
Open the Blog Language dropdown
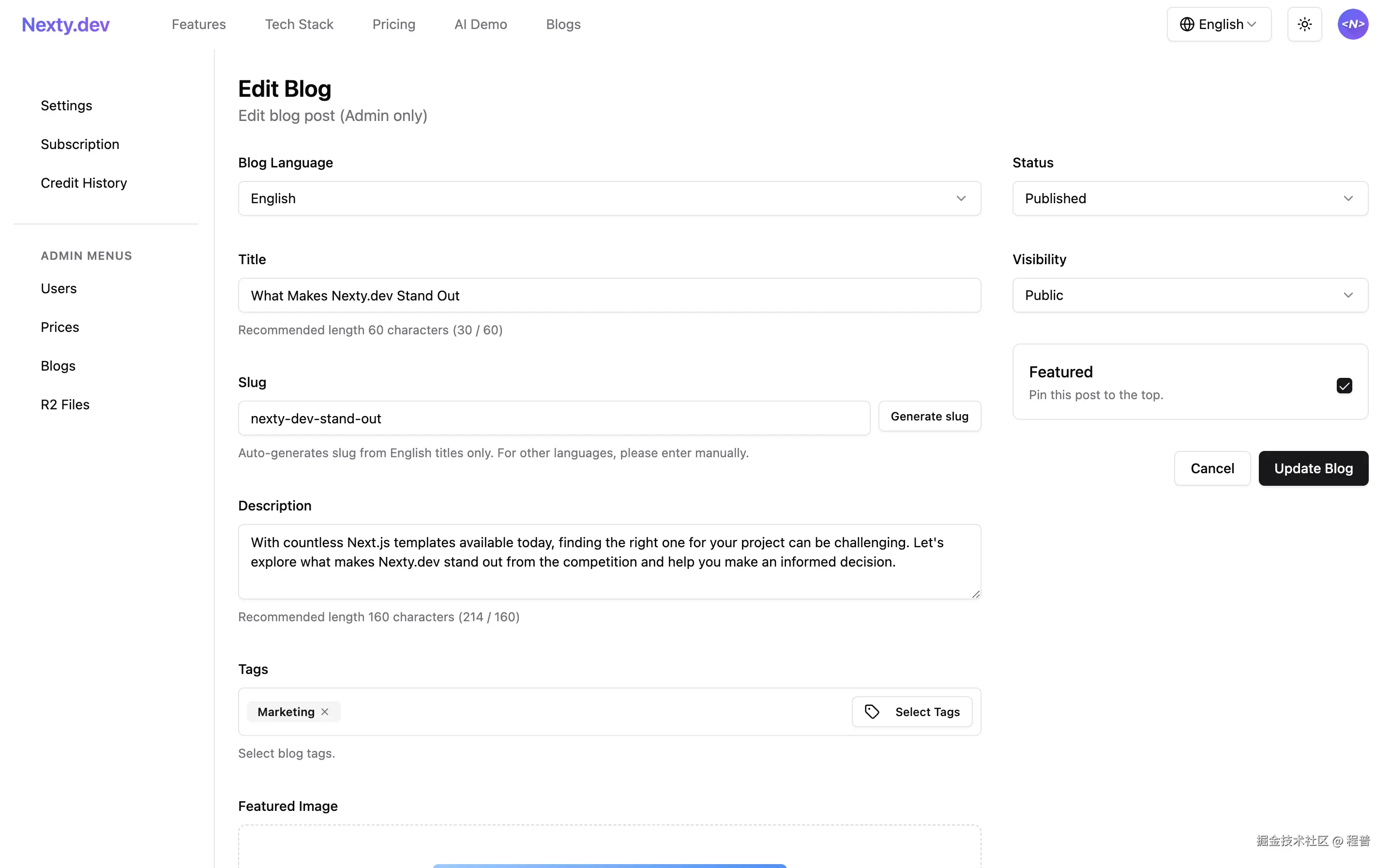point(609,199)
